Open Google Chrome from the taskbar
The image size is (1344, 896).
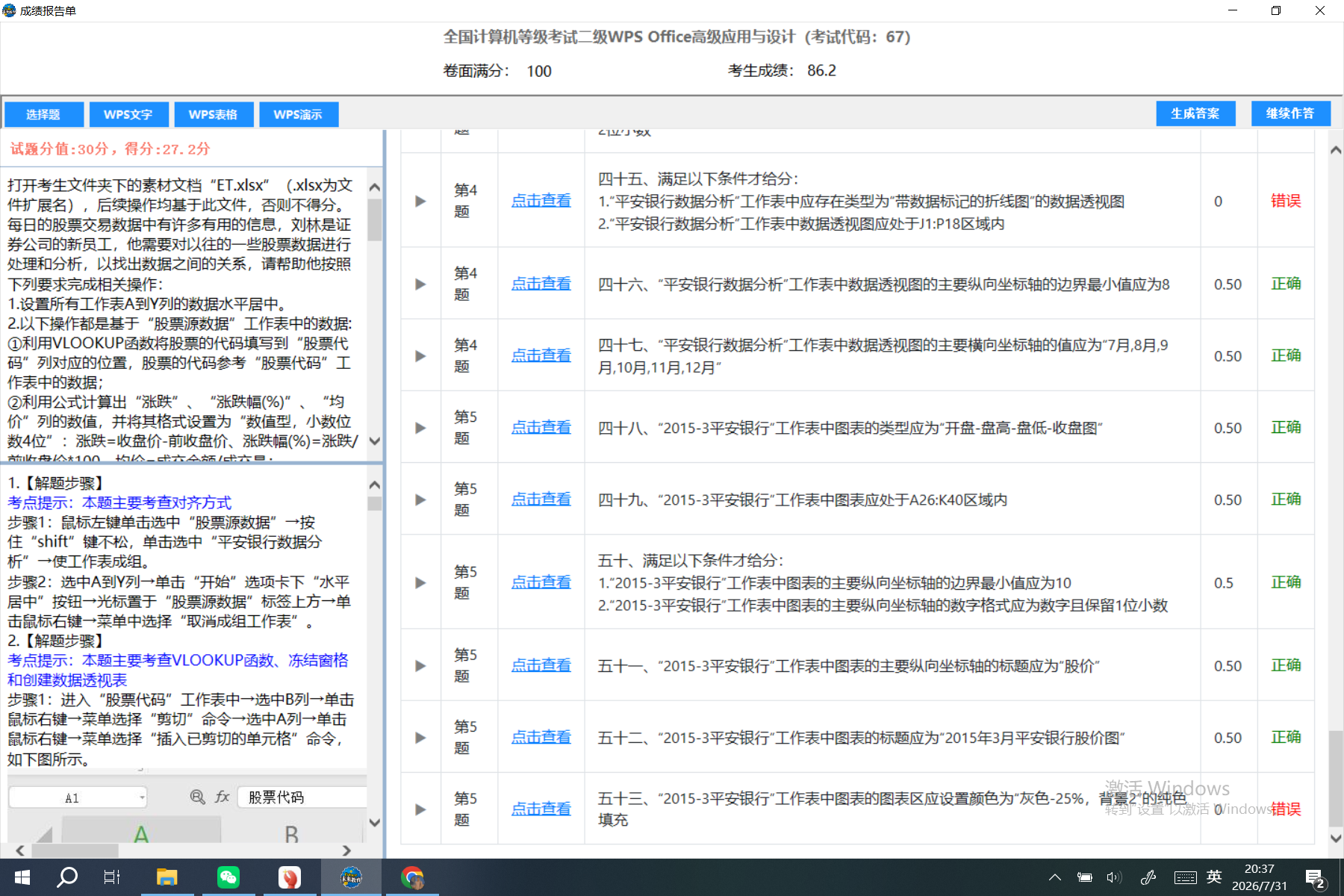[x=412, y=877]
